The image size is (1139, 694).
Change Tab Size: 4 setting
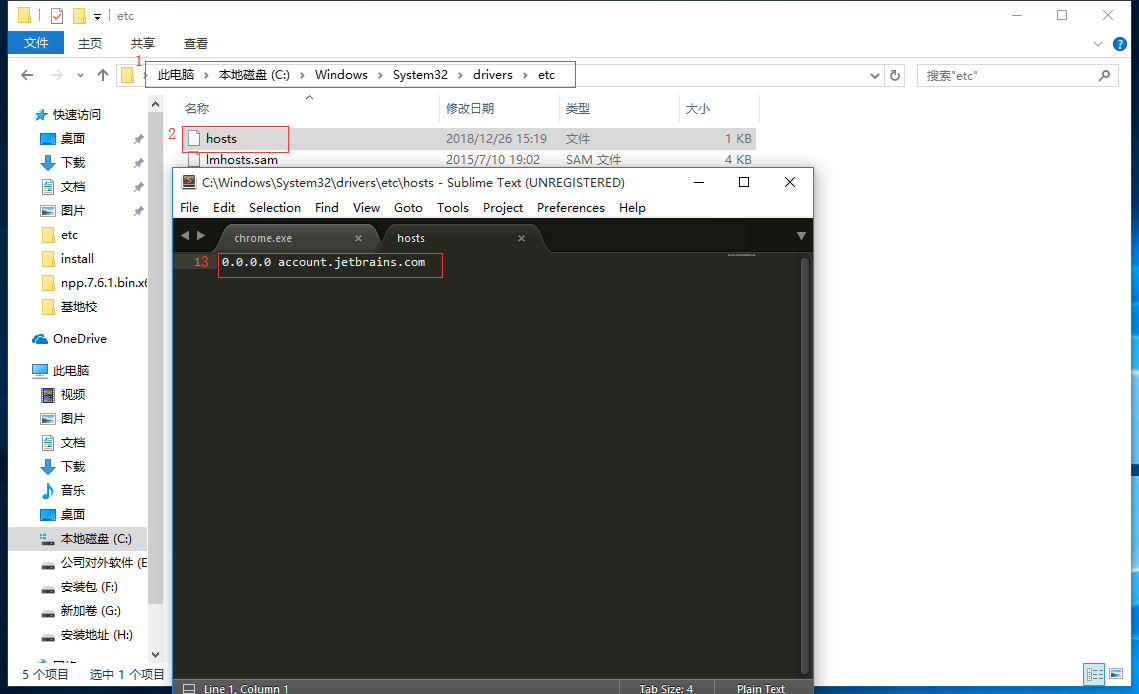click(666, 688)
